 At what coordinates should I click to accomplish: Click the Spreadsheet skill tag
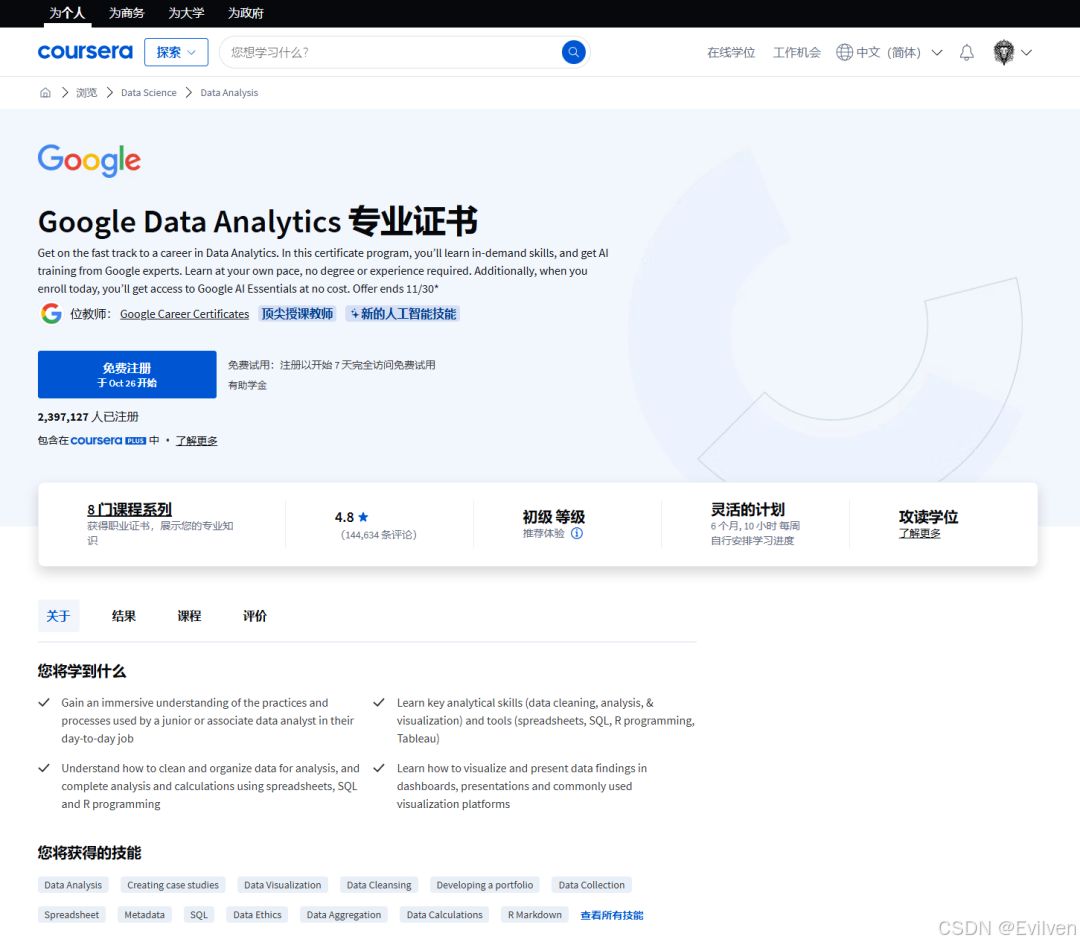click(72, 915)
